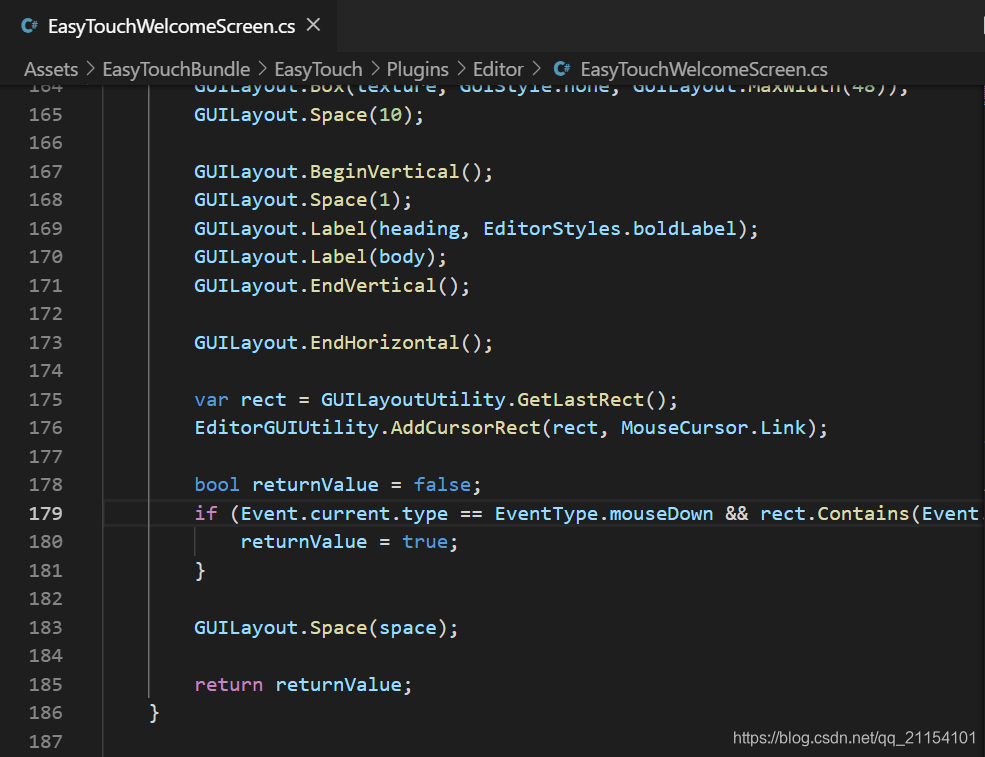
Task: Click the C# icon in the breadcrumb bar
Action: (561, 69)
